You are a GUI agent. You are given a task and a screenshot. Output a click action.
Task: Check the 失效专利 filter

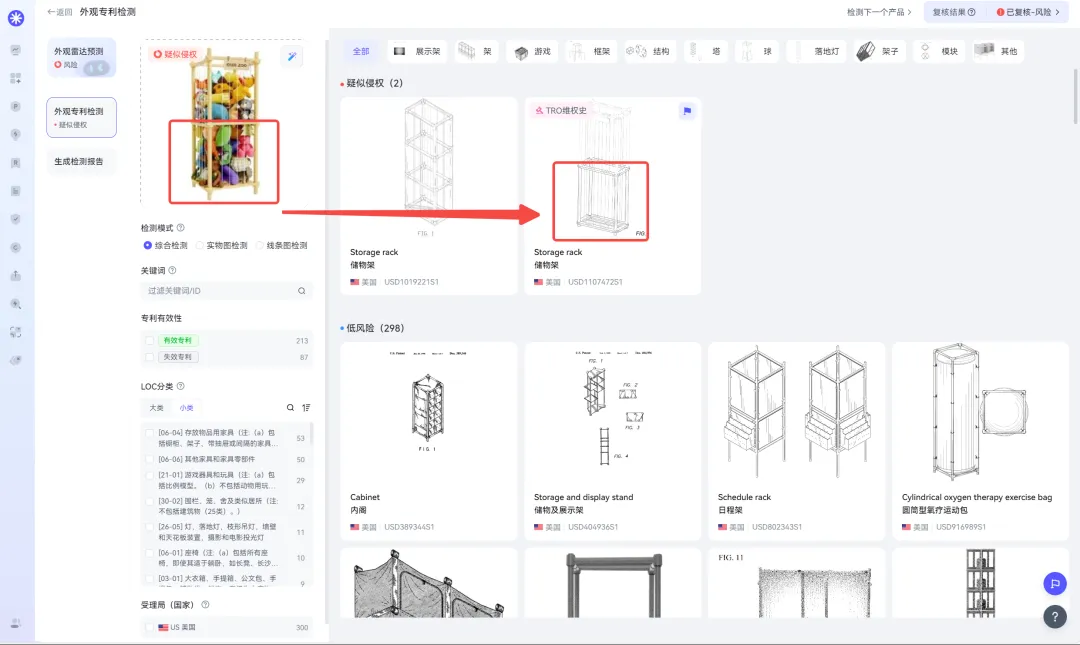click(149, 357)
